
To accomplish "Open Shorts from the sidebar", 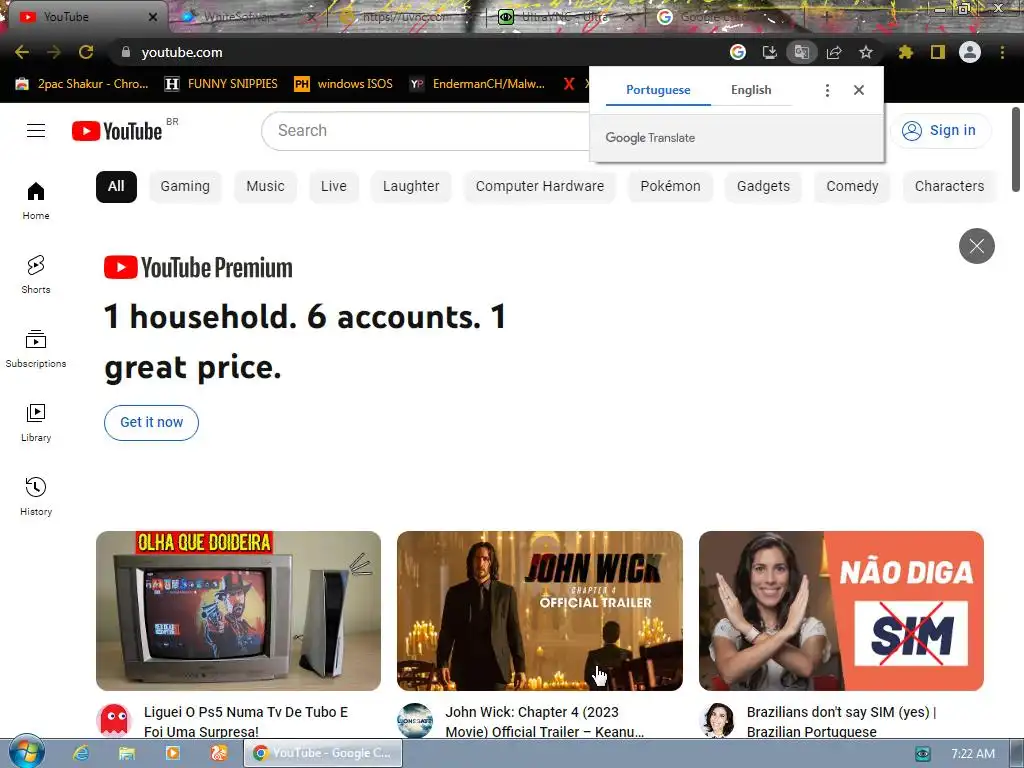I will [36, 274].
